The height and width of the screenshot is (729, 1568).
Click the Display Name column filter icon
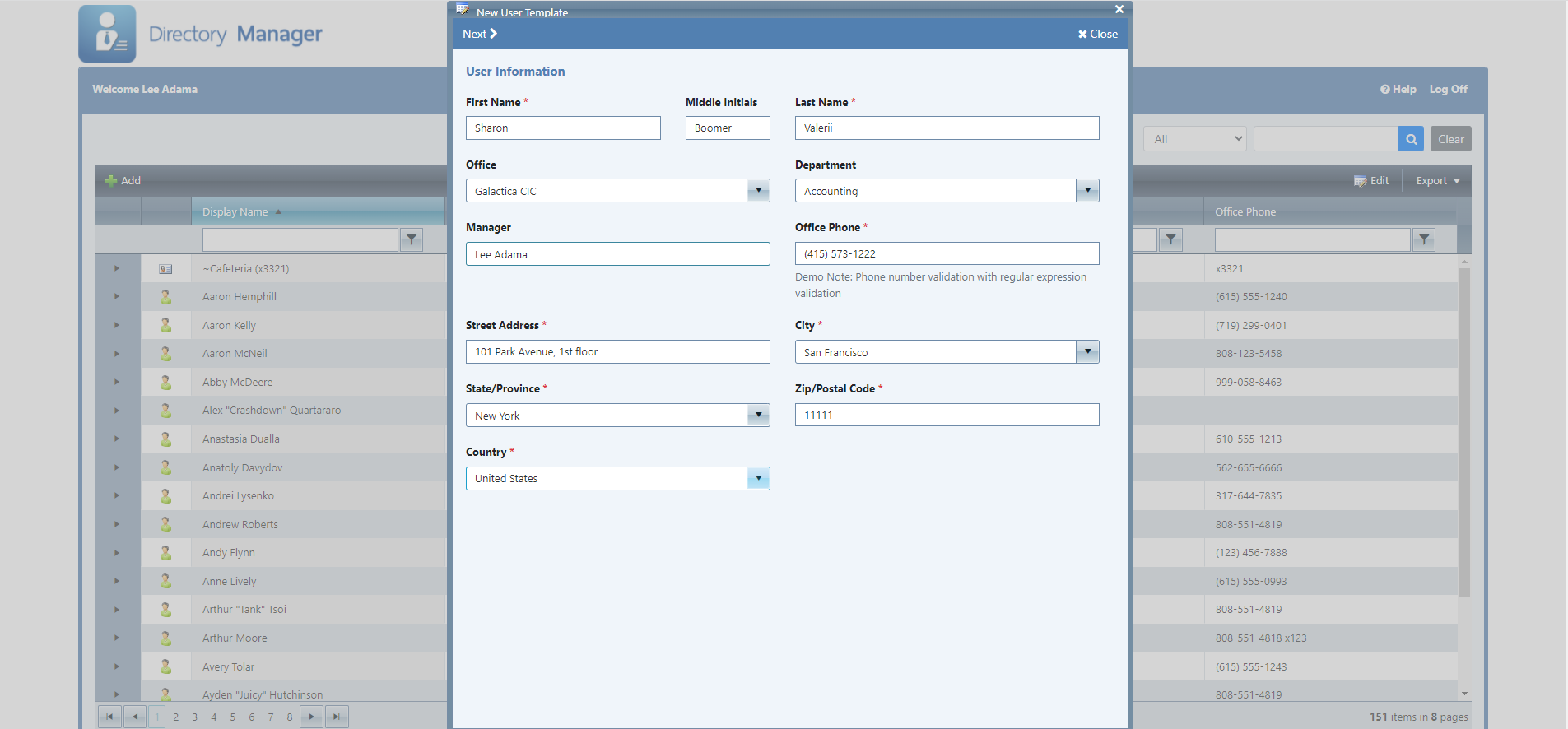click(x=412, y=239)
